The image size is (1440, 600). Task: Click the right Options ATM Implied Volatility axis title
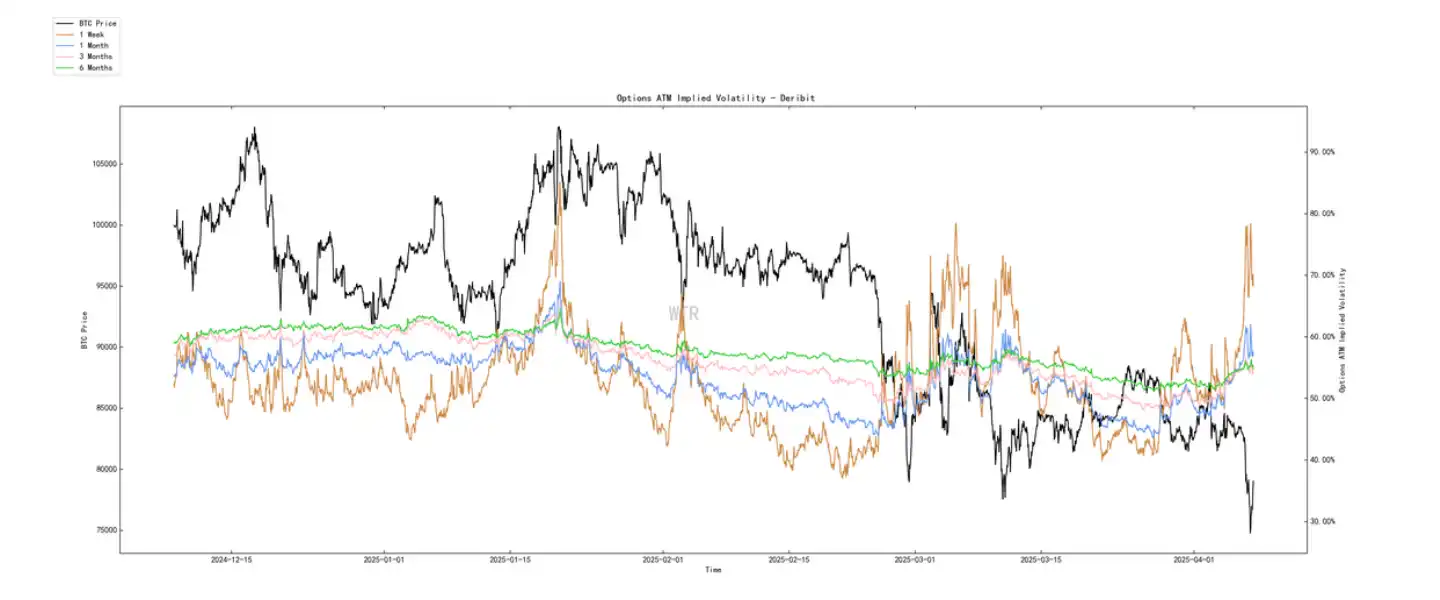click(1343, 330)
